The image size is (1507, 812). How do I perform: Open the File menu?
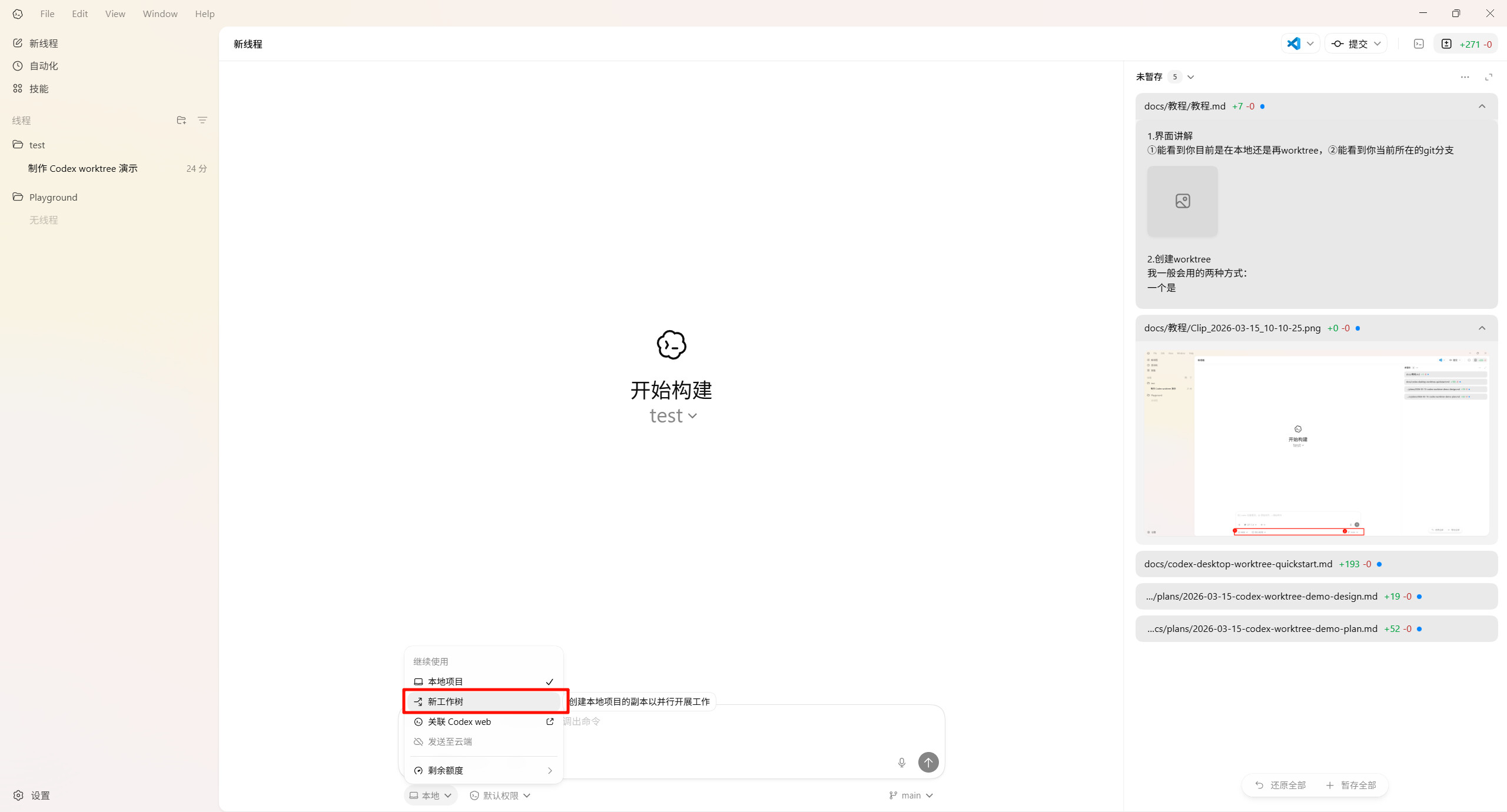pyautogui.click(x=47, y=14)
